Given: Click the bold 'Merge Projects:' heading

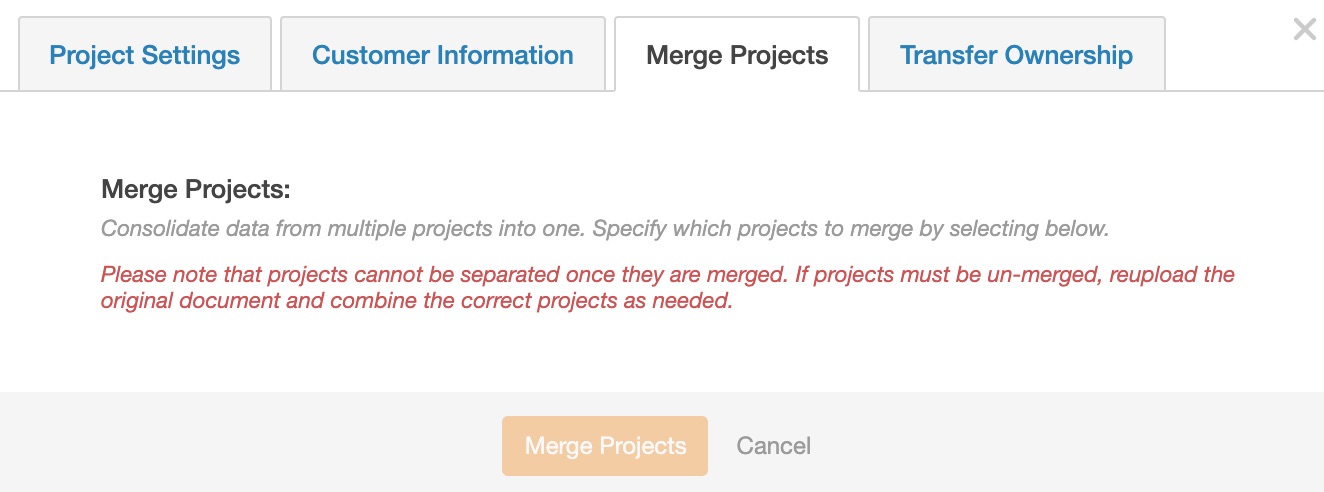Looking at the screenshot, I should click(195, 190).
